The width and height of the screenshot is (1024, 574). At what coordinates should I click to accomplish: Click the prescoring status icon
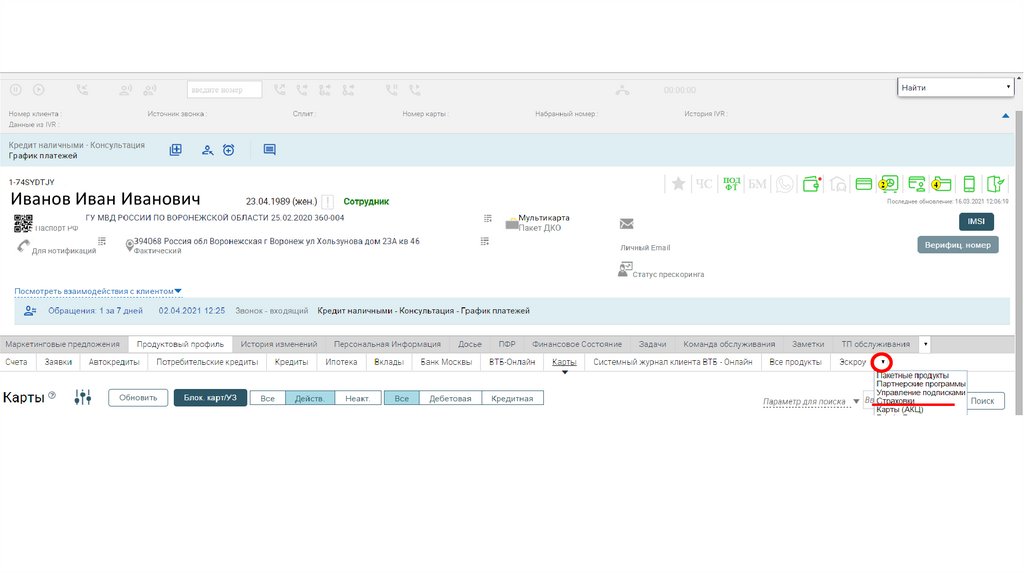click(x=625, y=269)
